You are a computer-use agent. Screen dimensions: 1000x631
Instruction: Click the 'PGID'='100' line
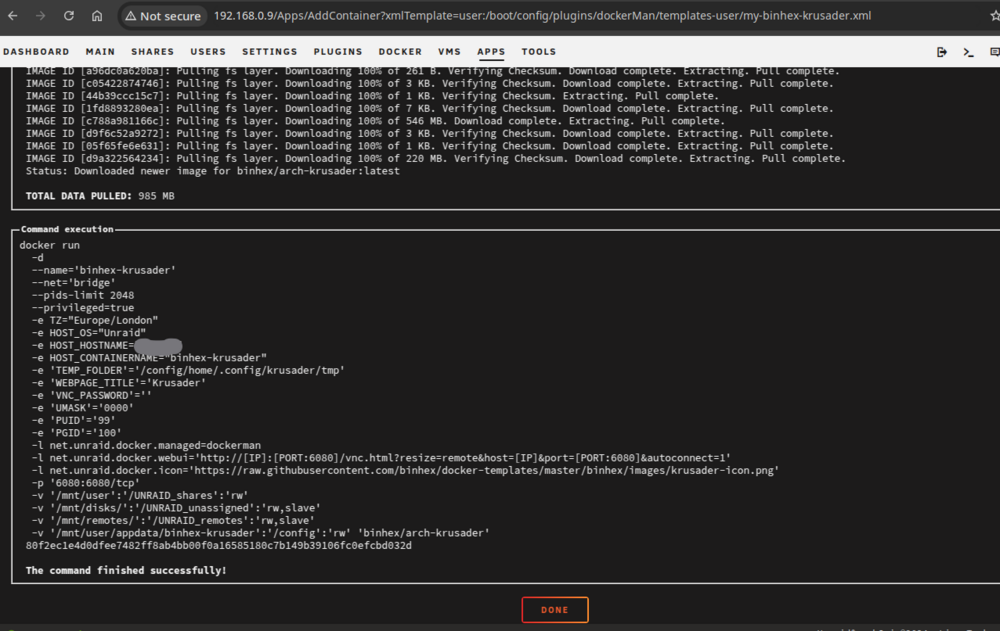coord(77,433)
